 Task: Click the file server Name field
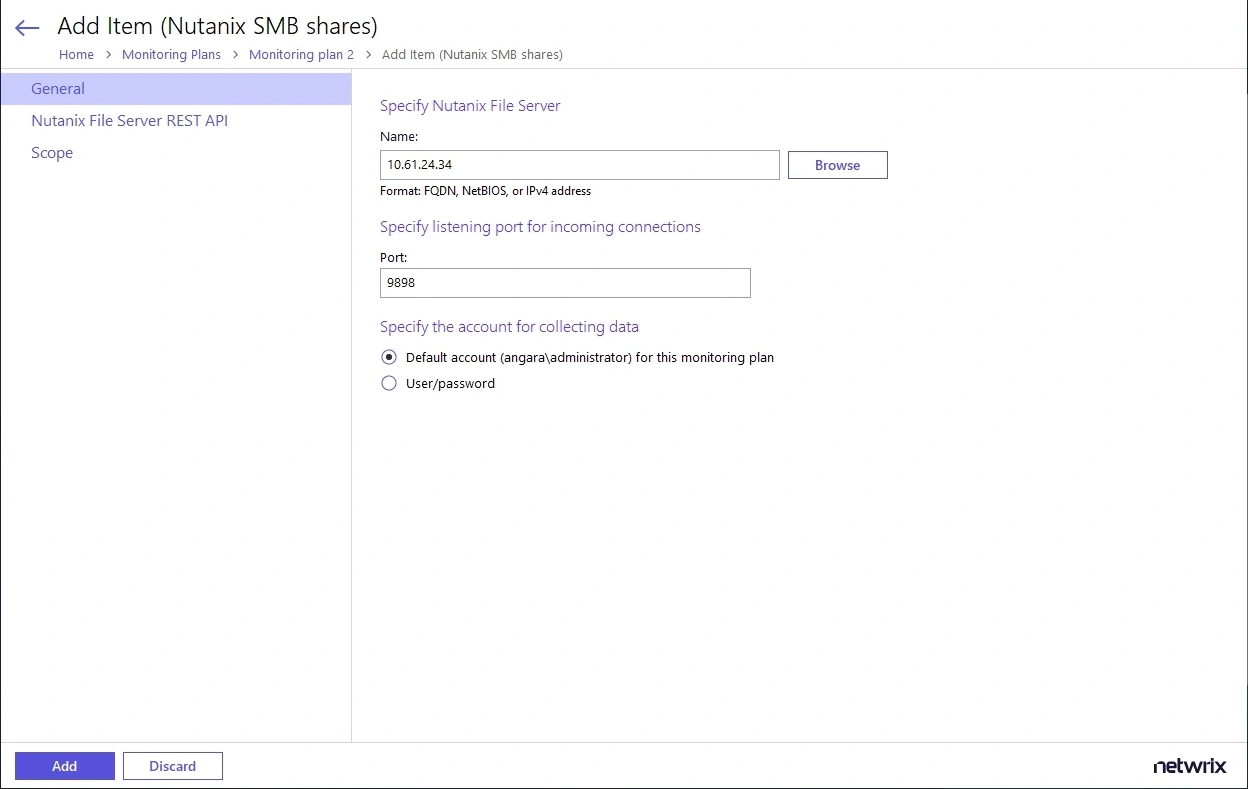tap(580, 164)
